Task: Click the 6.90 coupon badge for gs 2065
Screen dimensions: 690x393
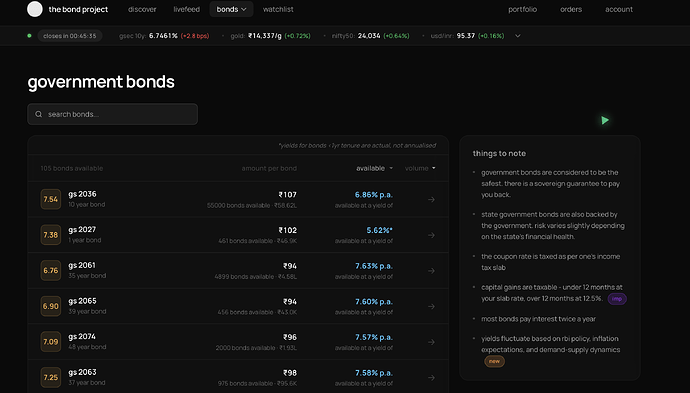Action: tap(51, 306)
